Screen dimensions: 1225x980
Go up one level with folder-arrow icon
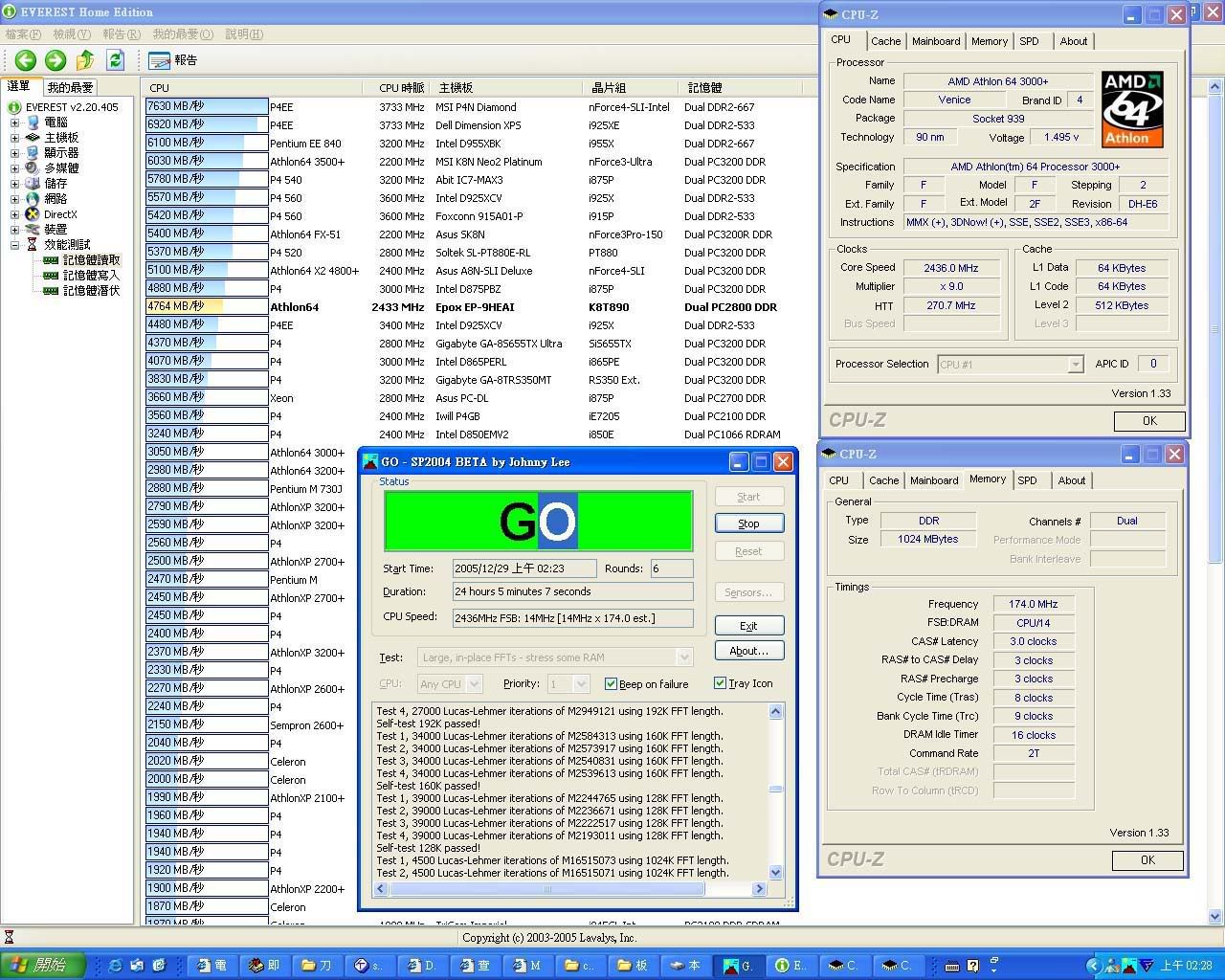[x=85, y=60]
